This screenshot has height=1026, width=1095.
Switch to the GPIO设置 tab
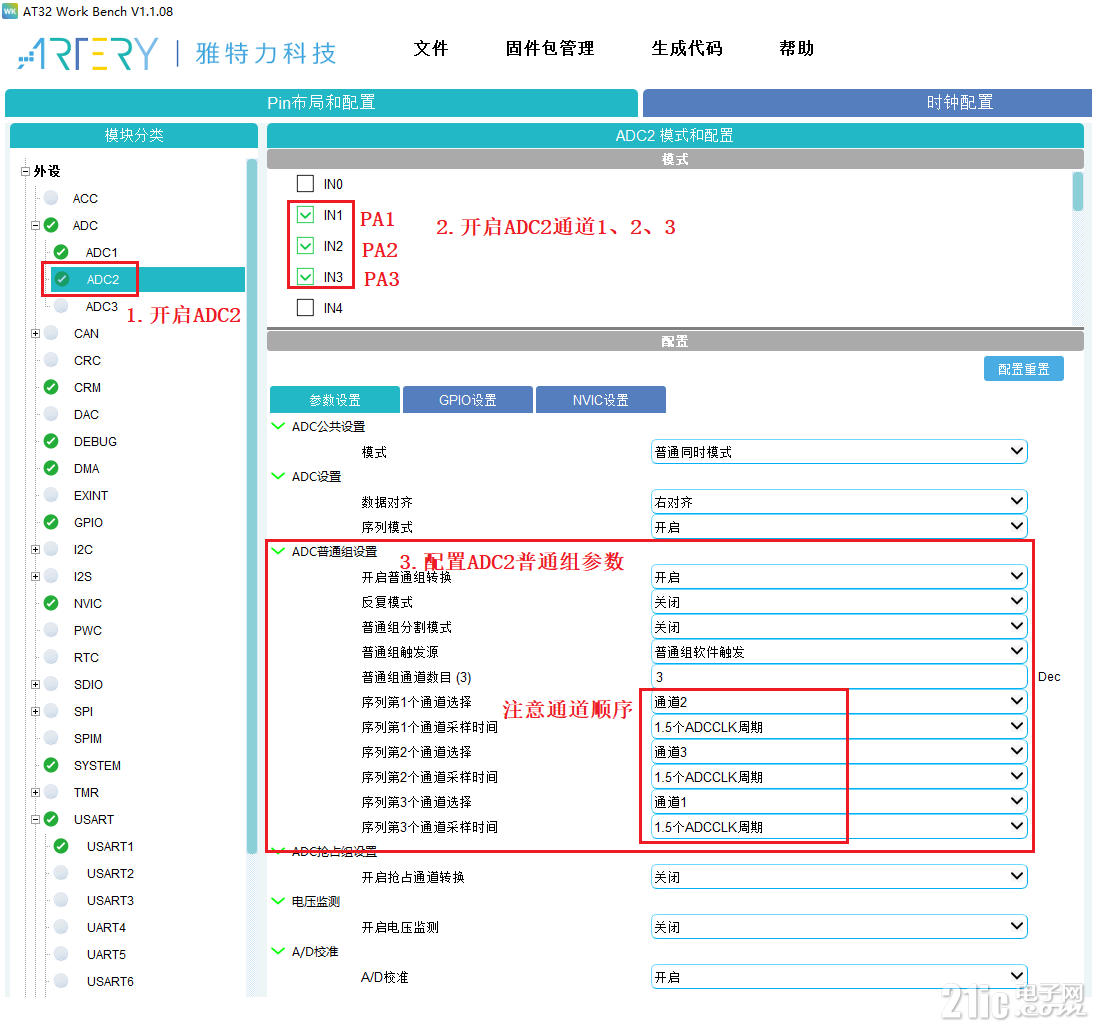[468, 400]
